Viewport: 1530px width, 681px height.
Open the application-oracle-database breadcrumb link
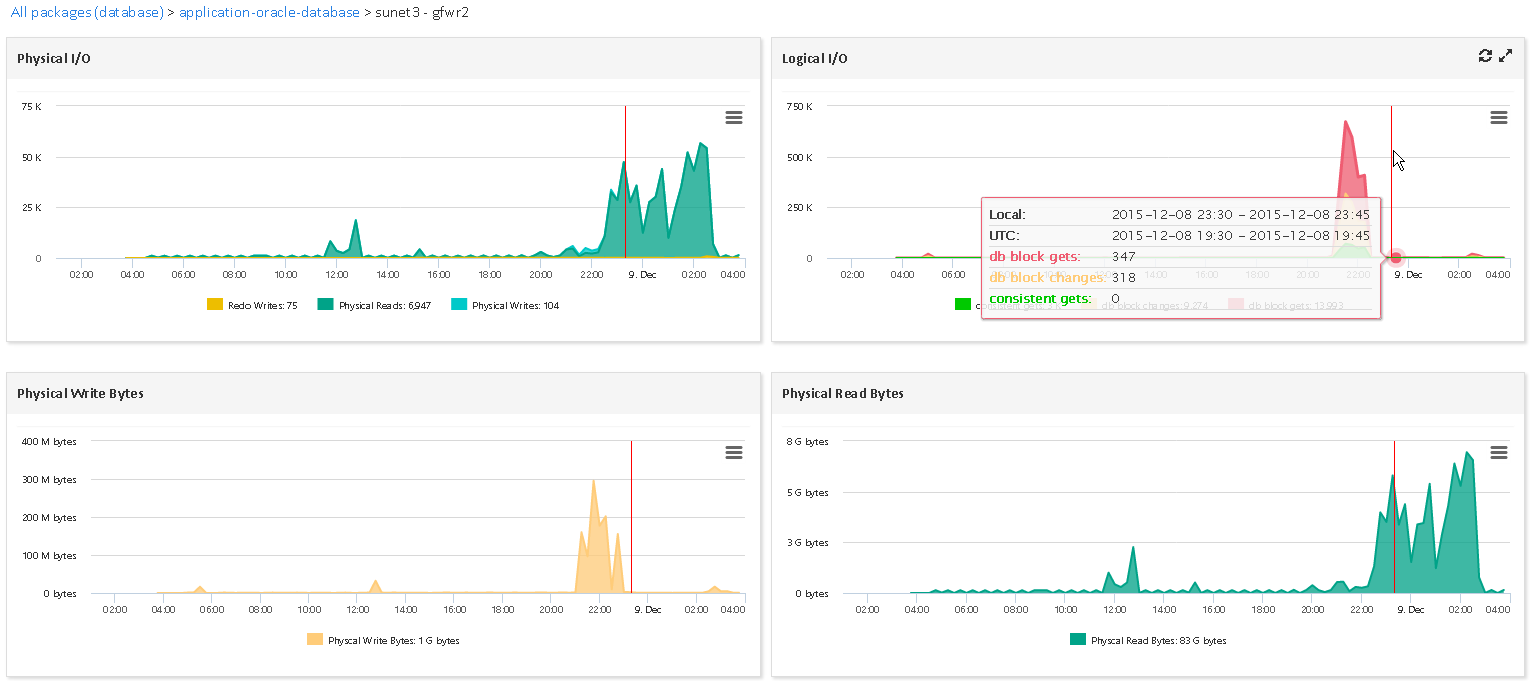[x=269, y=13]
